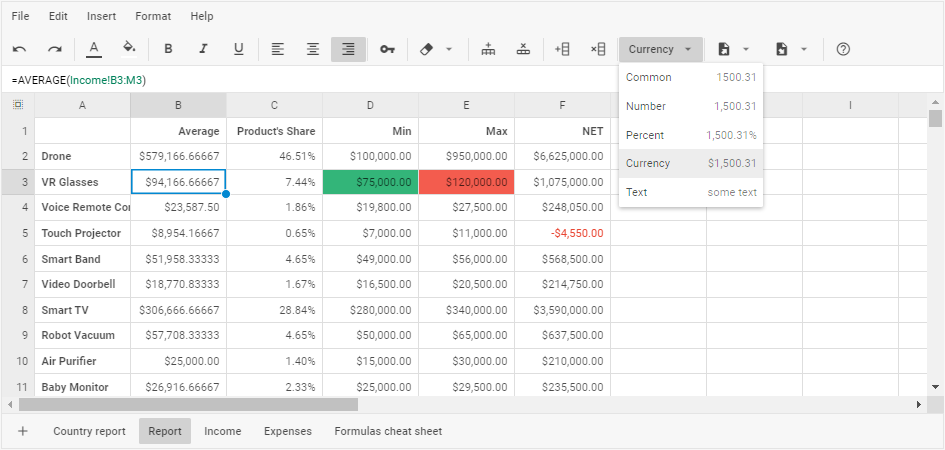This screenshot has width=945, height=450.
Task: Switch to the Income sheet tab
Action: tap(222, 431)
